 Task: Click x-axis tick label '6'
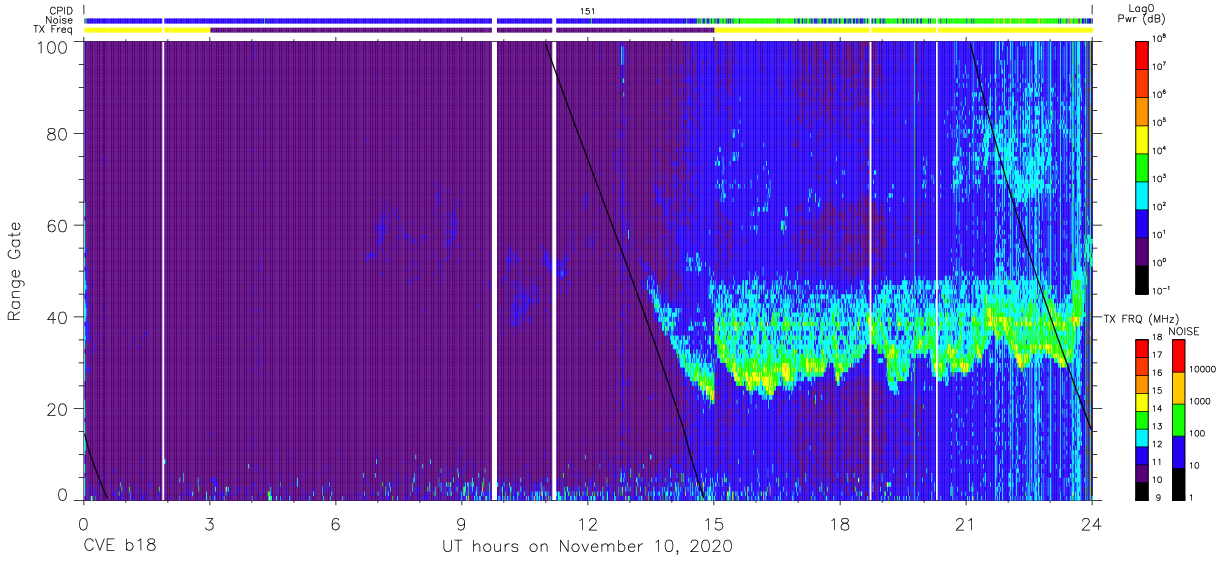click(x=335, y=523)
